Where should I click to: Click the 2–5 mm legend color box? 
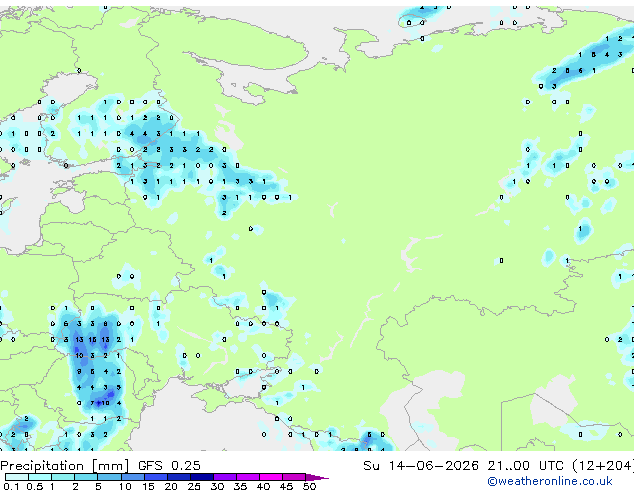86,477
